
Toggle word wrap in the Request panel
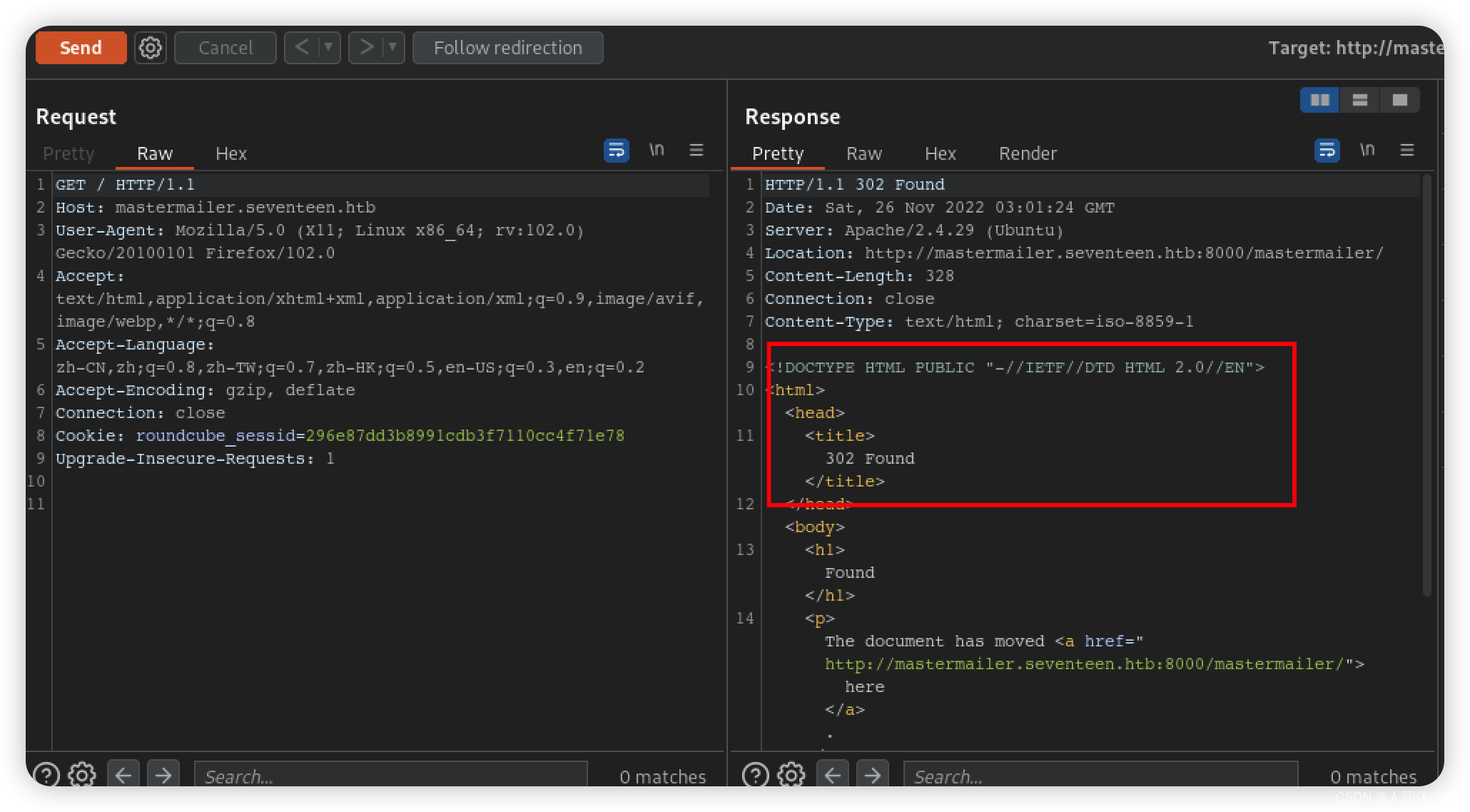[616, 151]
